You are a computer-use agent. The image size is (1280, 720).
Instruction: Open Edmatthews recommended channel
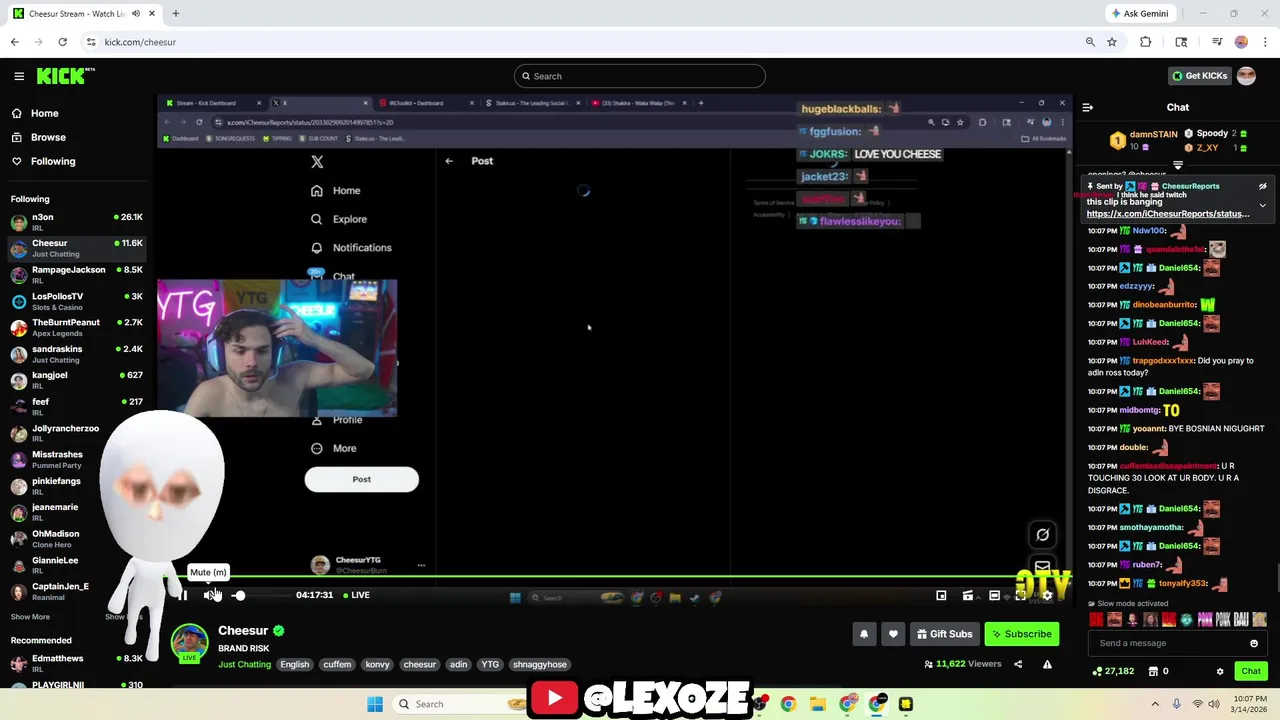click(76, 663)
